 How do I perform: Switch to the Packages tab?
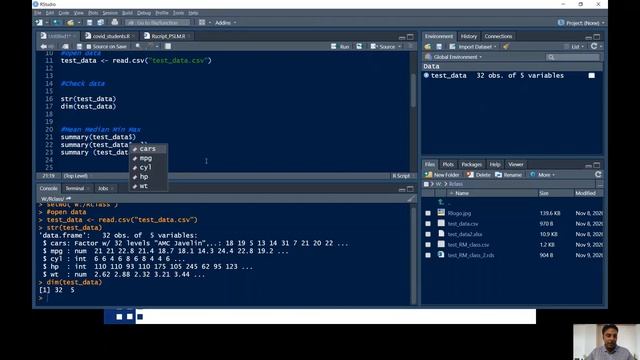[x=471, y=164]
